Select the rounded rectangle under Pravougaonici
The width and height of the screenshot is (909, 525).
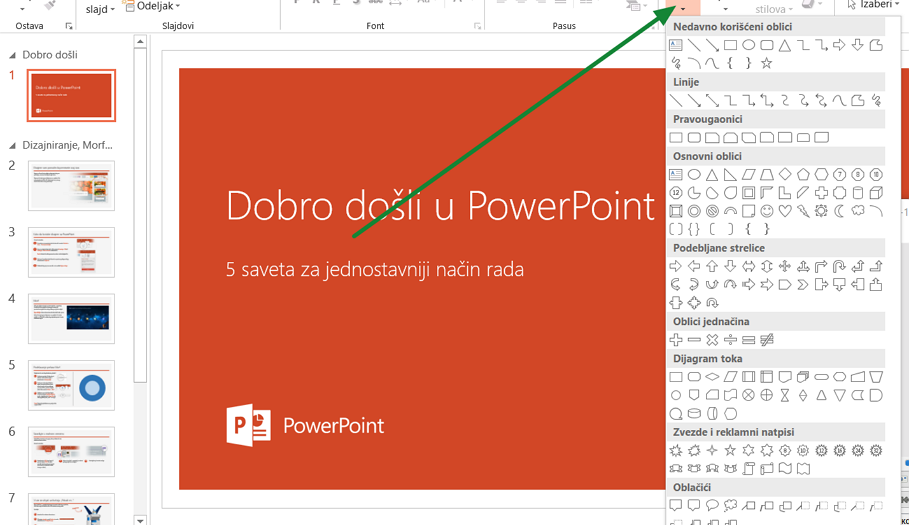coord(694,138)
